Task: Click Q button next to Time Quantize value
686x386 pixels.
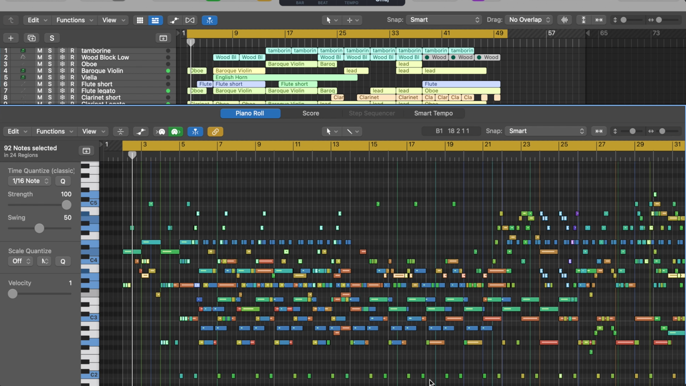Action: (63, 181)
